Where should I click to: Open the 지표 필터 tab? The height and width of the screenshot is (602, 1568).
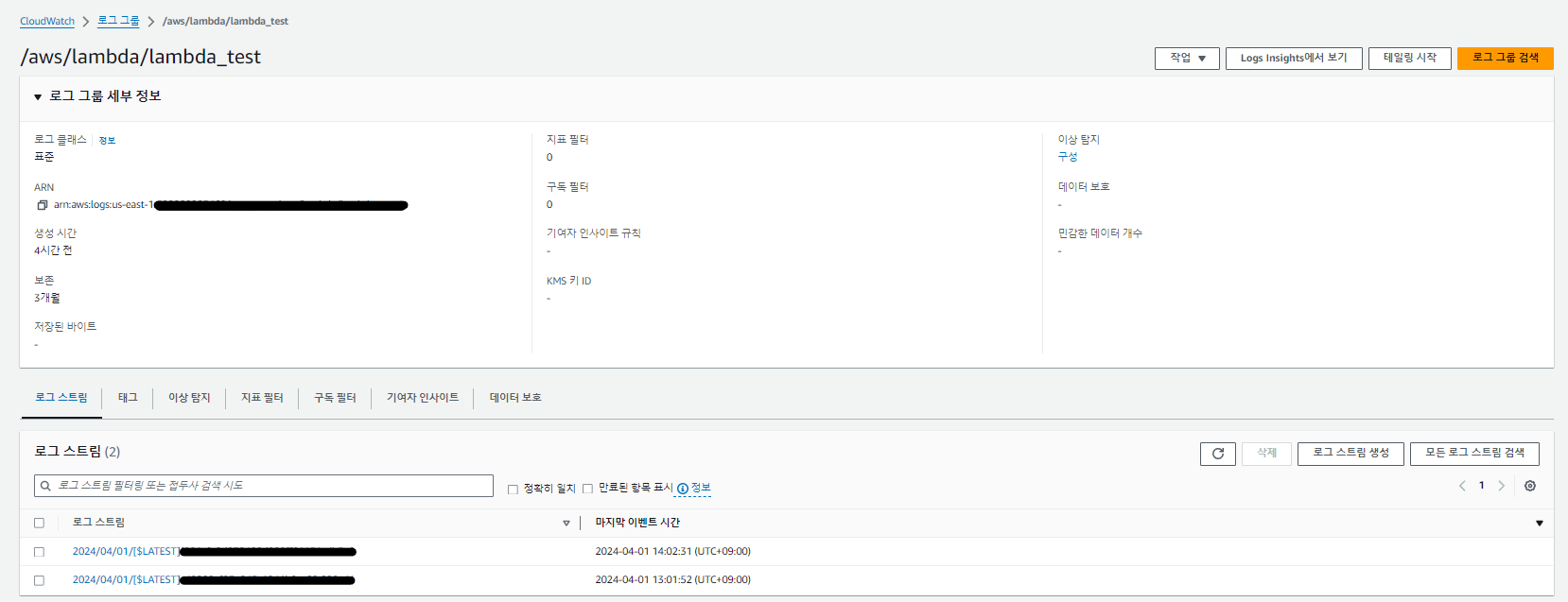(x=262, y=398)
